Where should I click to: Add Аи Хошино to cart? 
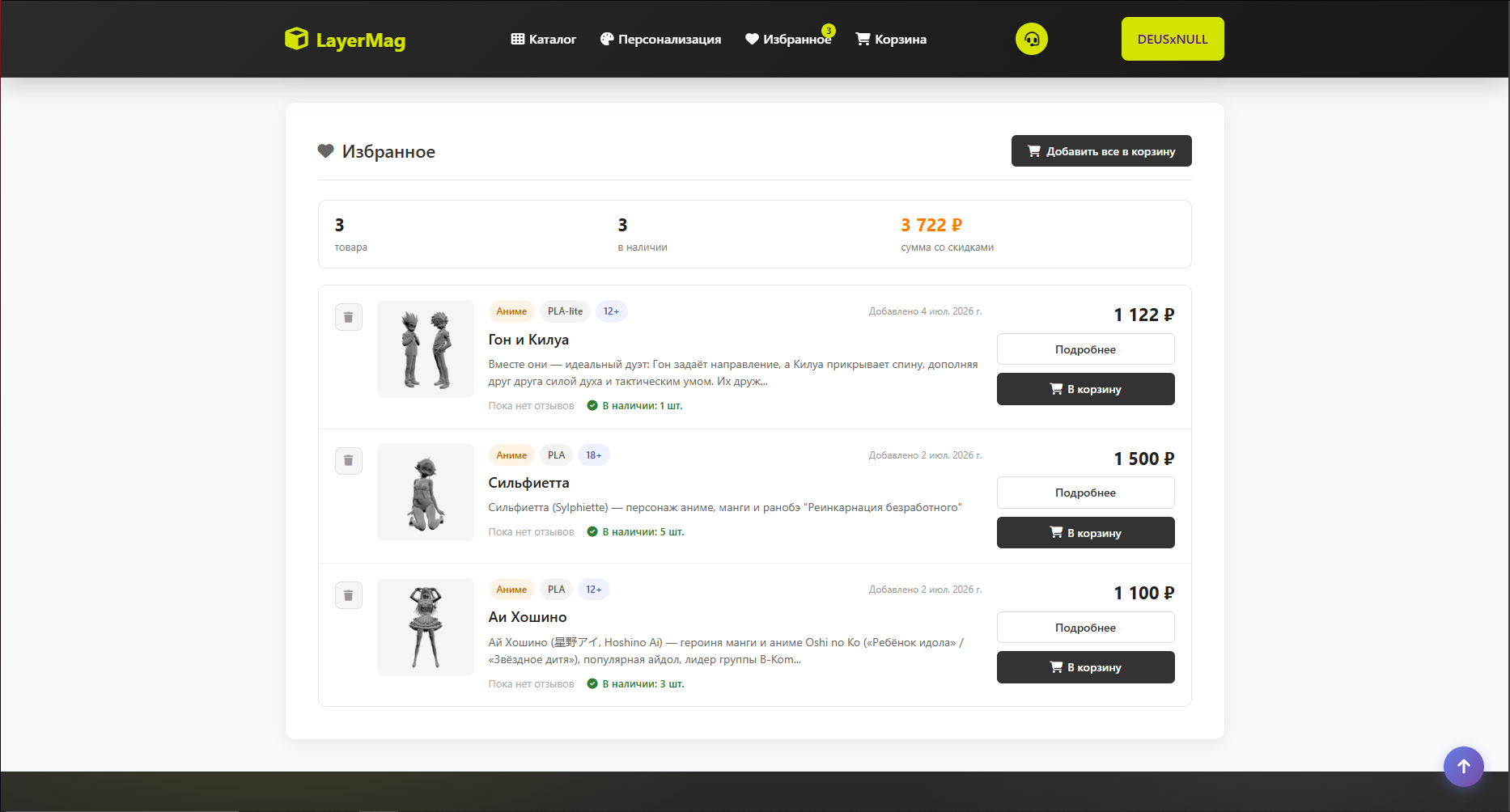[1086, 667]
